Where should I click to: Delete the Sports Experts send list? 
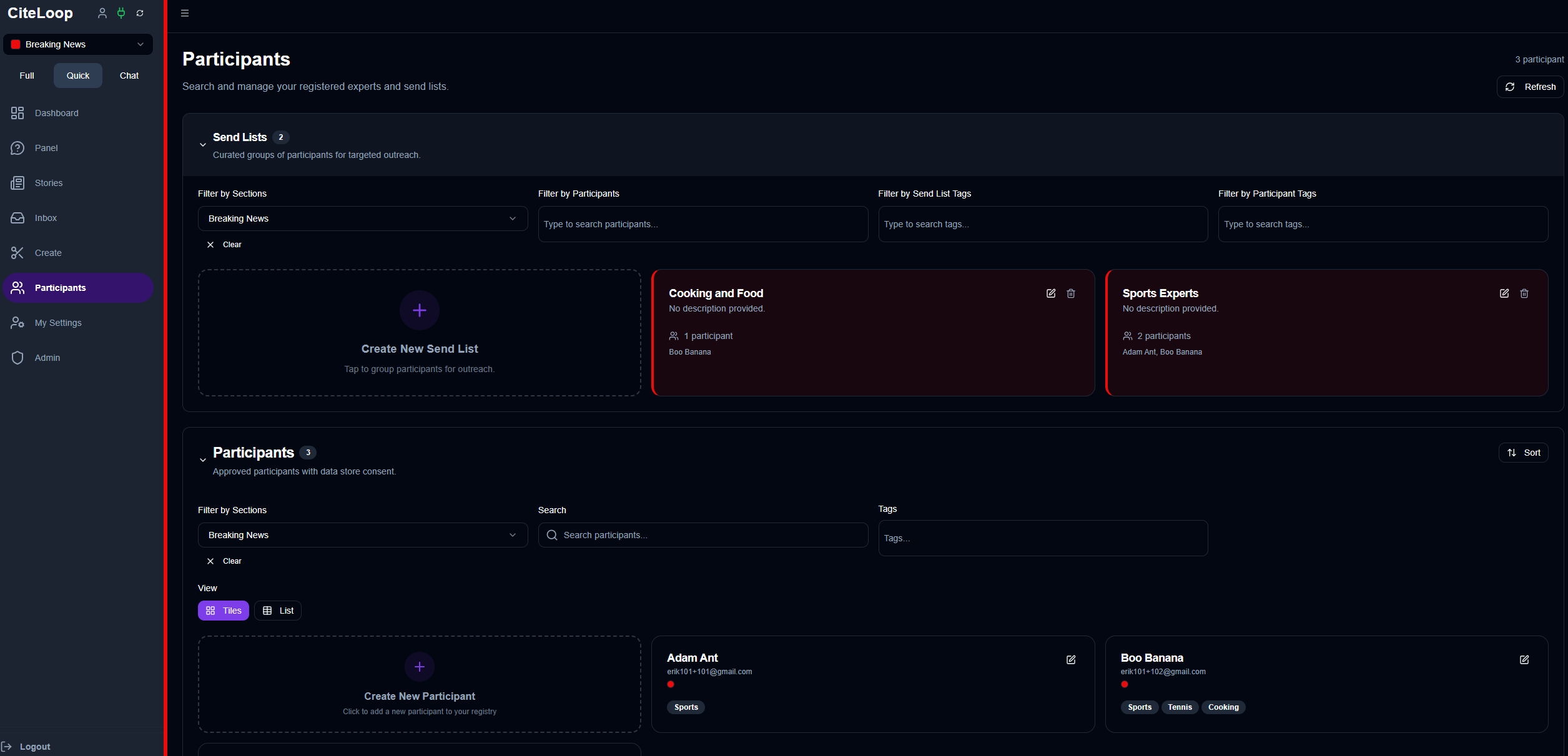click(x=1524, y=293)
